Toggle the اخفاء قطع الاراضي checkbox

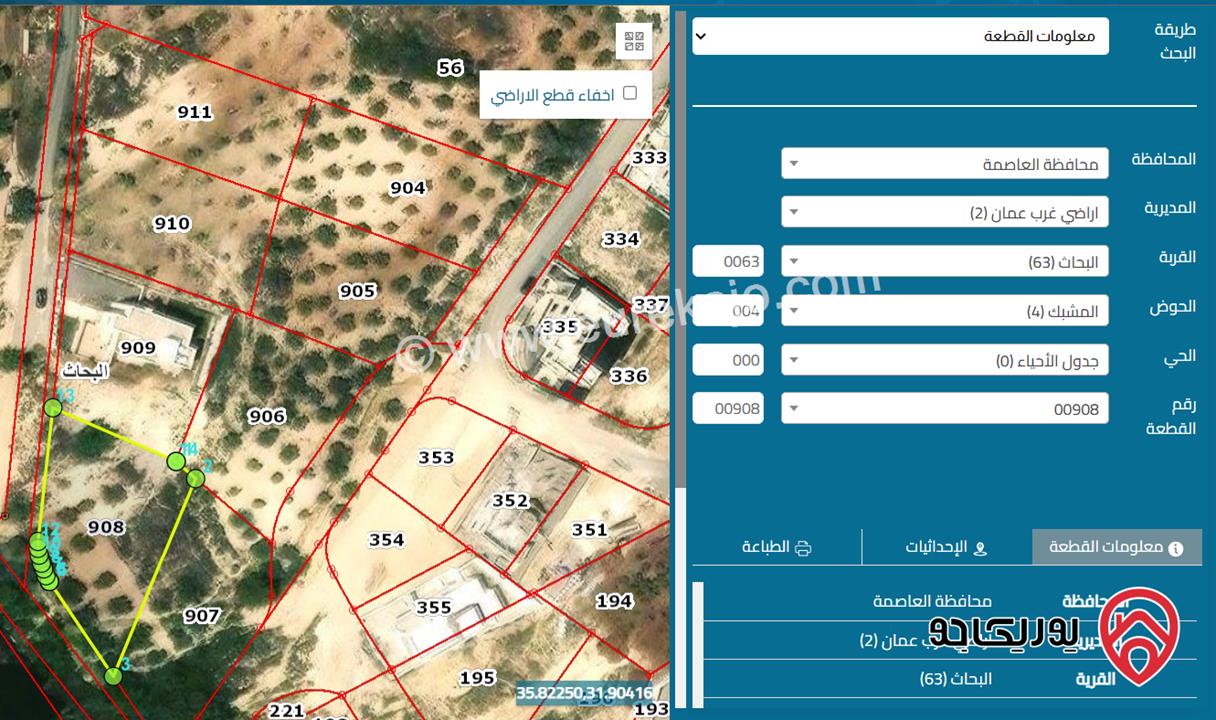(x=630, y=93)
